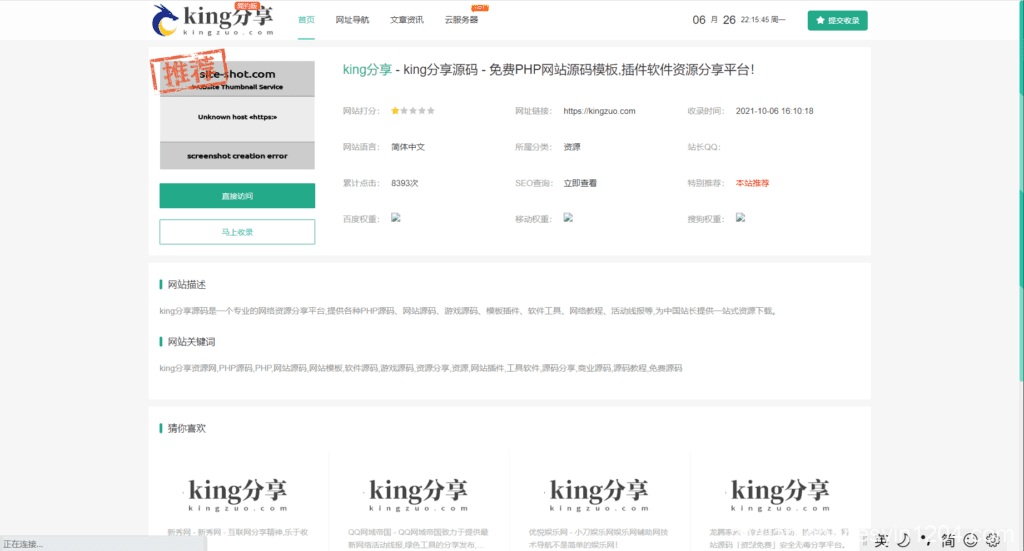Click the IME 英 language mode icon
The height and width of the screenshot is (551, 1024).
(882, 540)
